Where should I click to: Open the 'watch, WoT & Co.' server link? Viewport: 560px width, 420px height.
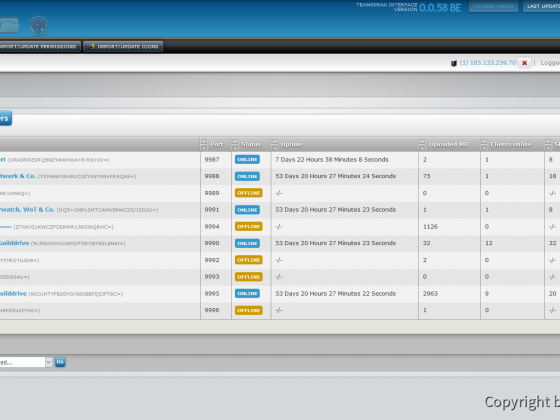(27, 210)
